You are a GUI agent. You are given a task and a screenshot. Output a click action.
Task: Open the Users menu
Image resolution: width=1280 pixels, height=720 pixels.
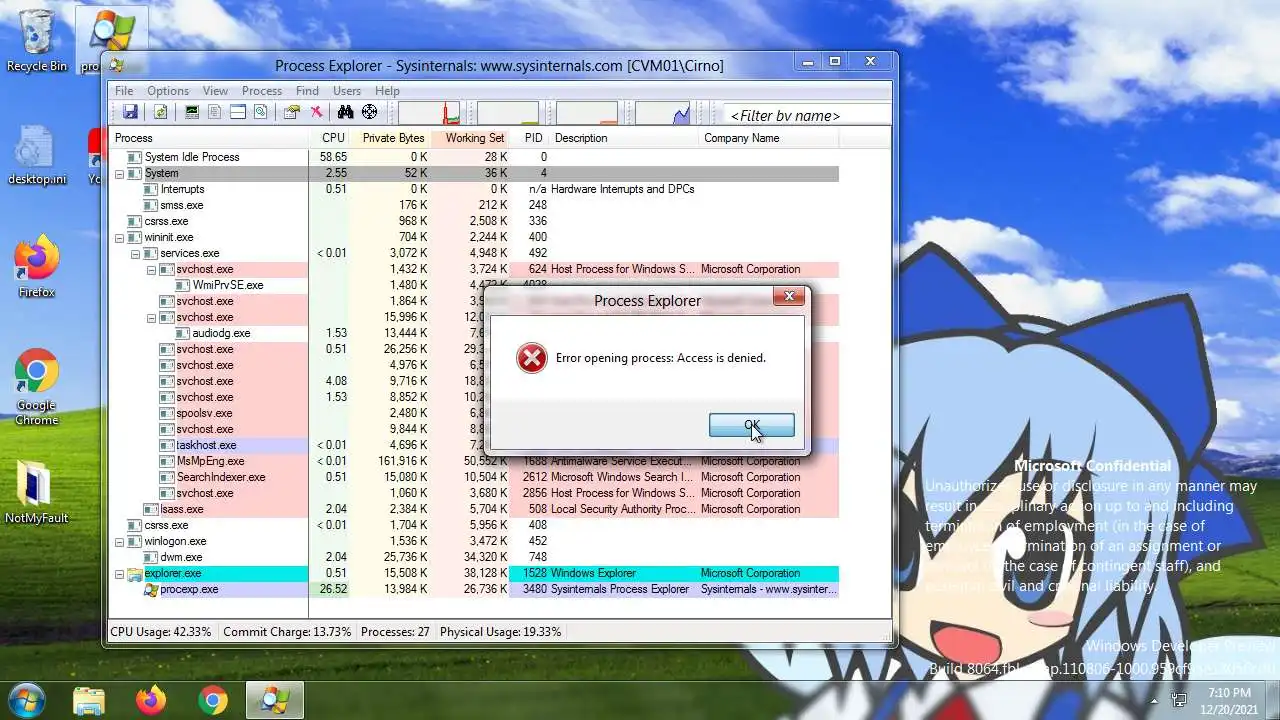pyautogui.click(x=347, y=90)
